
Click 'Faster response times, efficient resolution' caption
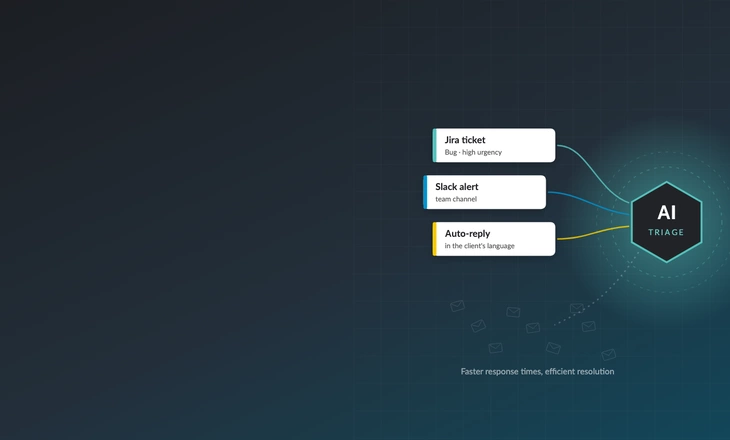(537, 371)
